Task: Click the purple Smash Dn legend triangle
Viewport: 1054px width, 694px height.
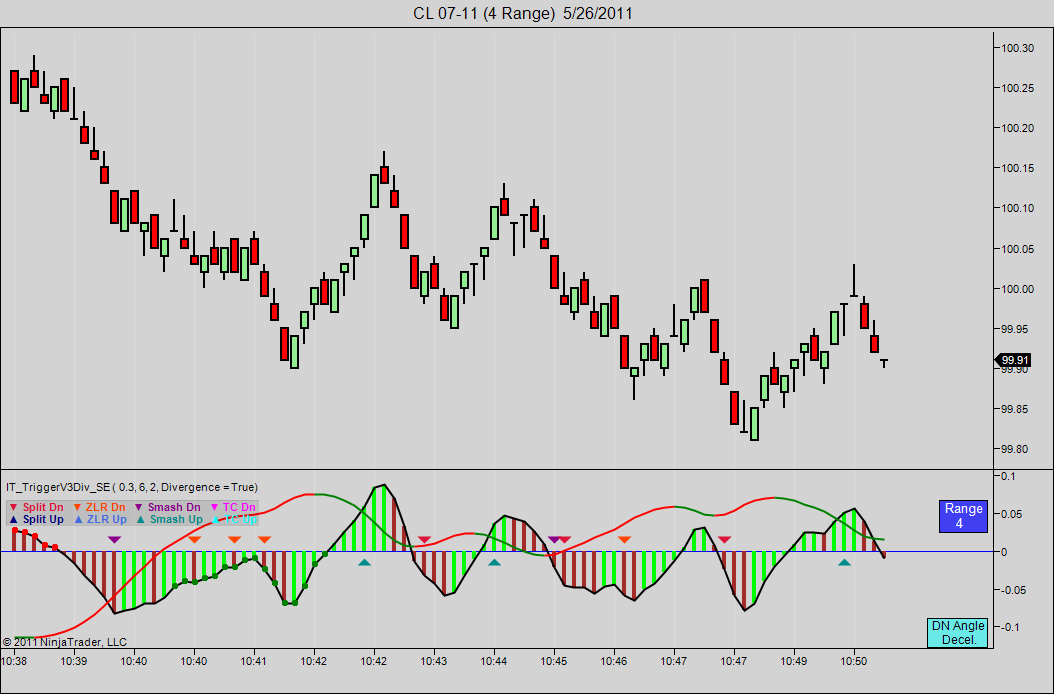Action: tap(139, 508)
